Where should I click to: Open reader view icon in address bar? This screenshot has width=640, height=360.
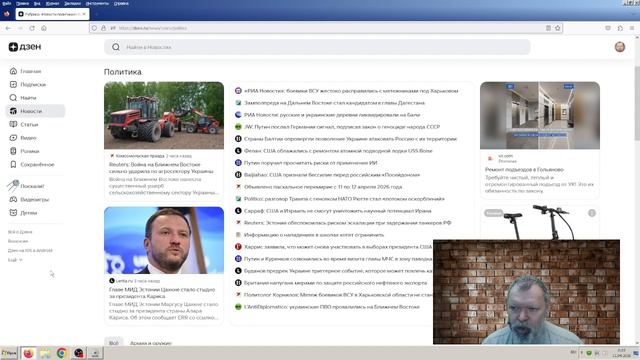[548, 28]
